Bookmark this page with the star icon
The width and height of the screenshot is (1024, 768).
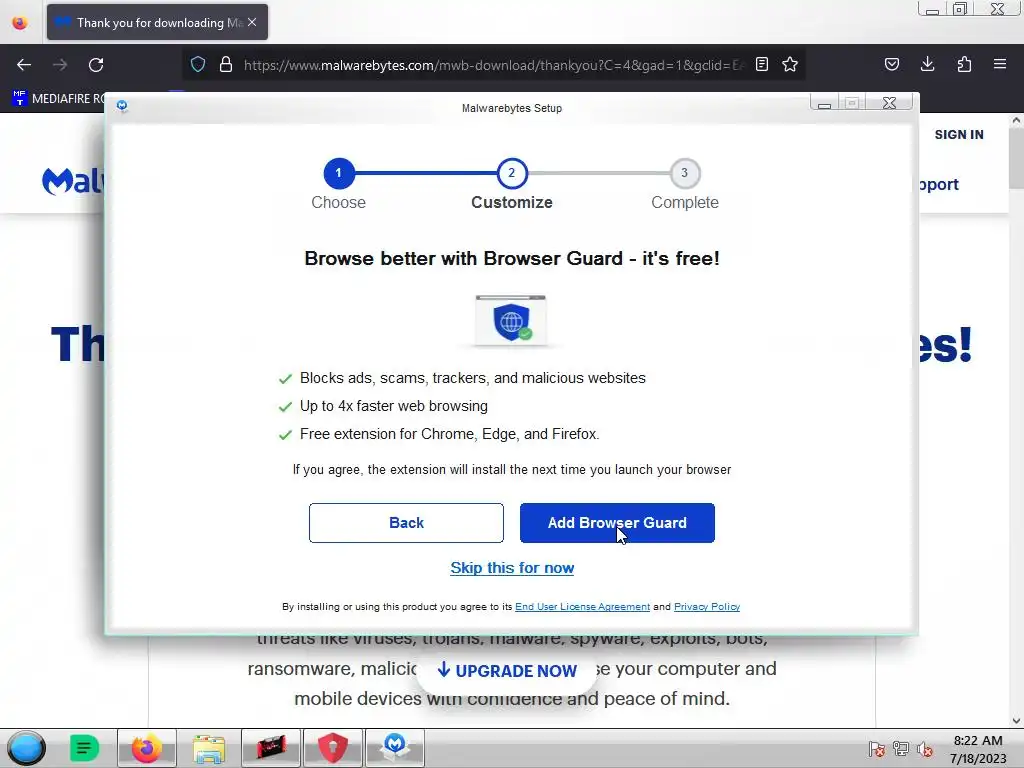(790, 64)
